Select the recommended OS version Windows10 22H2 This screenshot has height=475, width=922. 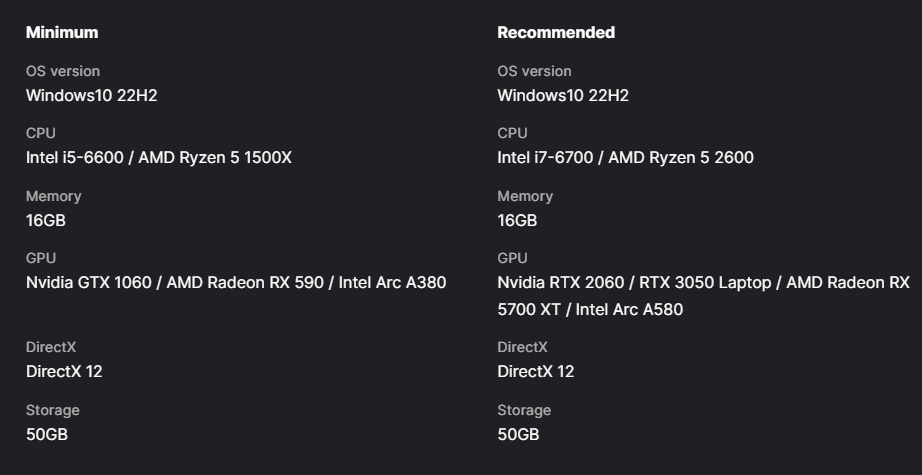(563, 95)
